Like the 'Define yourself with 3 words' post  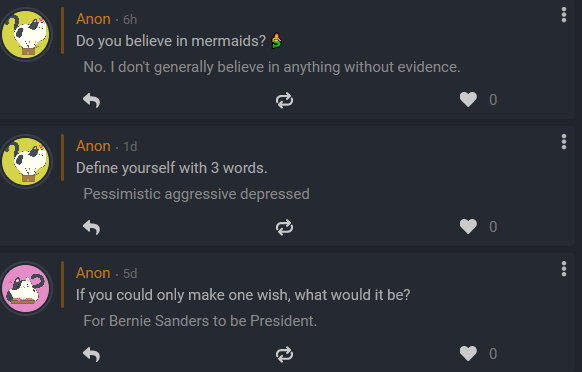[468, 226]
